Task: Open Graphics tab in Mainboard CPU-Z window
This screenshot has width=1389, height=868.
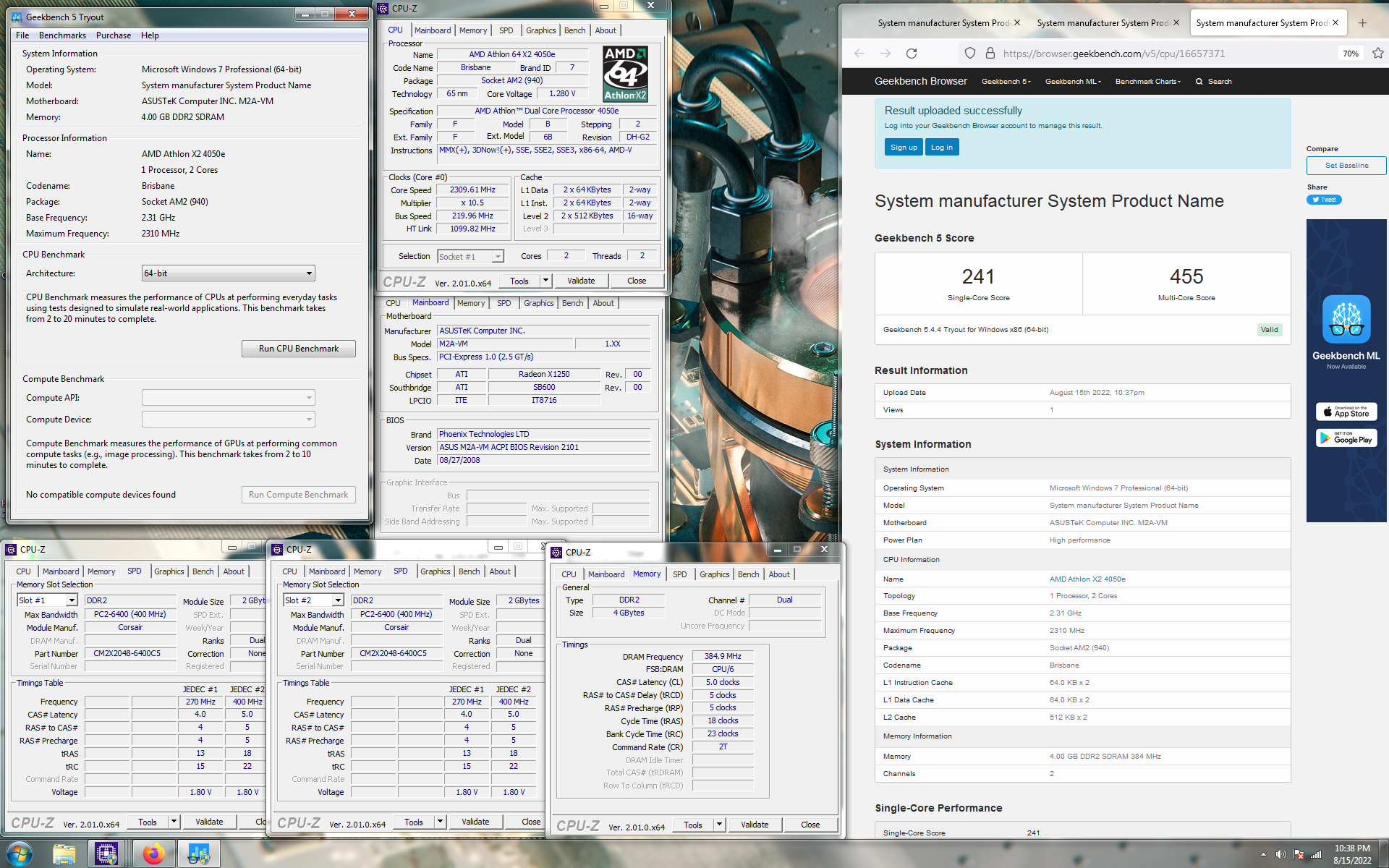Action: (539, 303)
